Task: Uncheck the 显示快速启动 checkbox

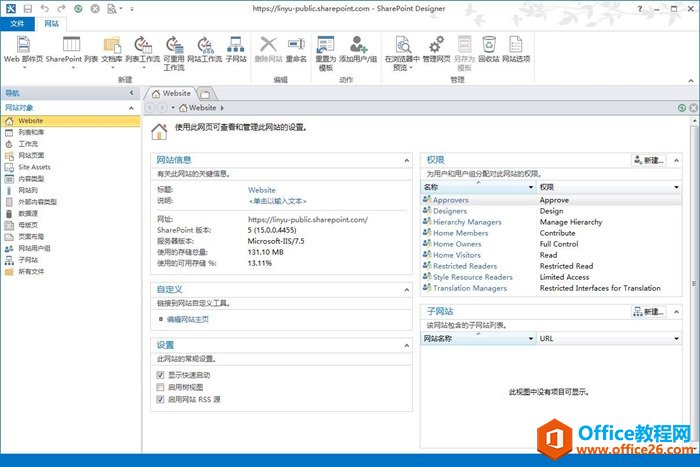Action: coord(160,375)
